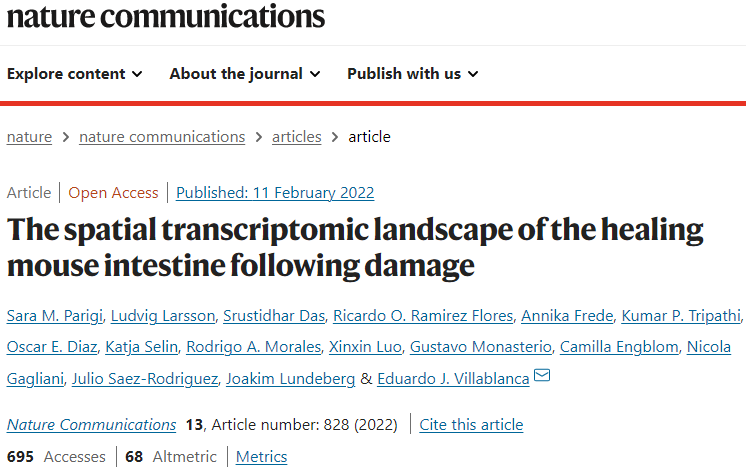
Task: View the article Metrics link
Action: click(x=262, y=457)
